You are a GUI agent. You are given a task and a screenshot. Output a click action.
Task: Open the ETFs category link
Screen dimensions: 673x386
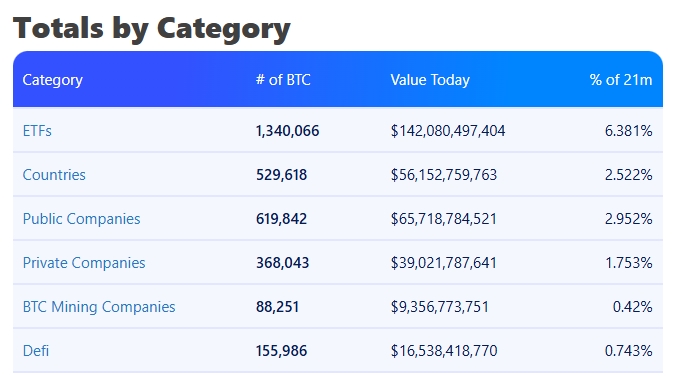coord(37,131)
